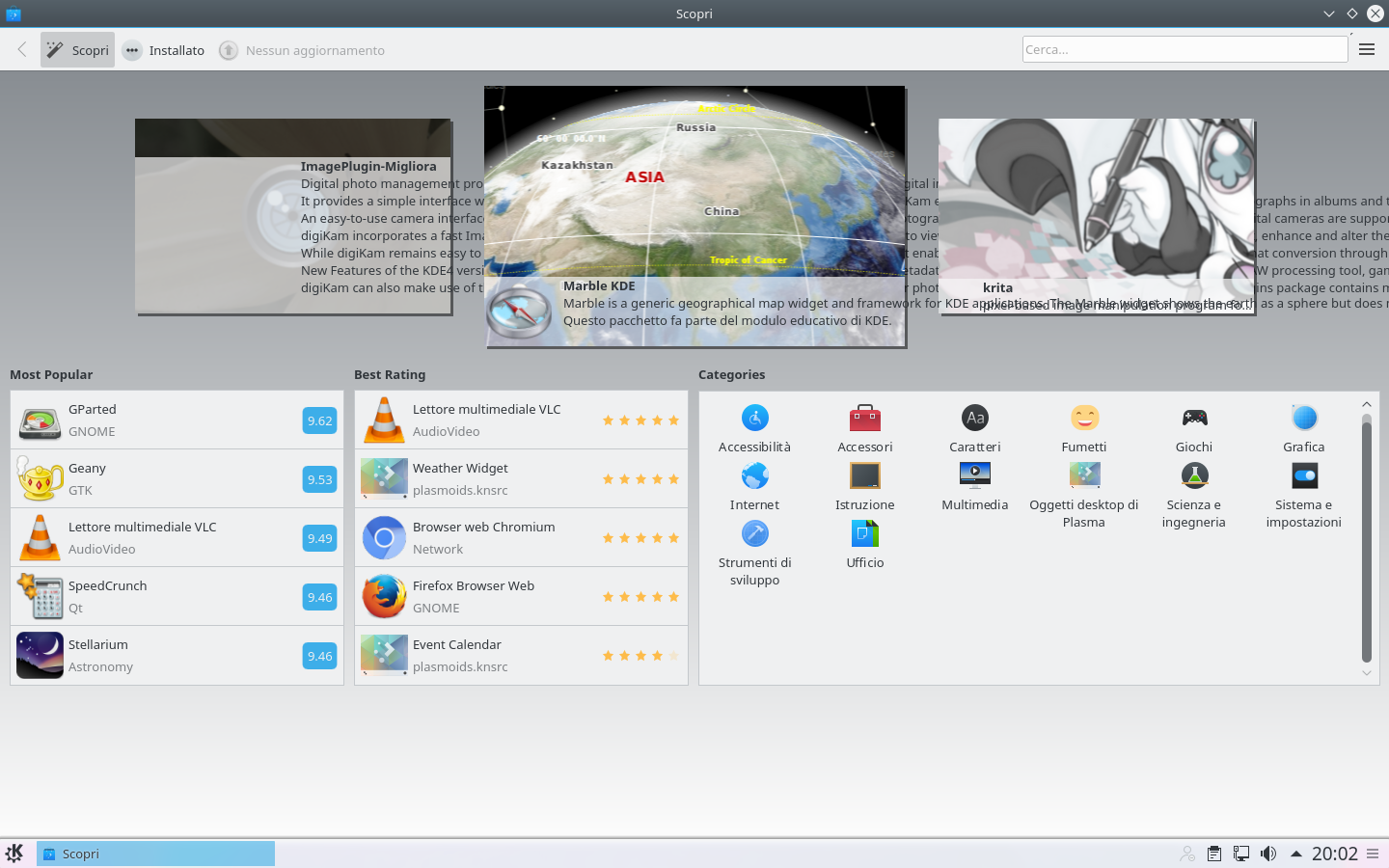Click the Internet category globe icon
This screenshot has height=868, width=1389.
coord(754,476)
